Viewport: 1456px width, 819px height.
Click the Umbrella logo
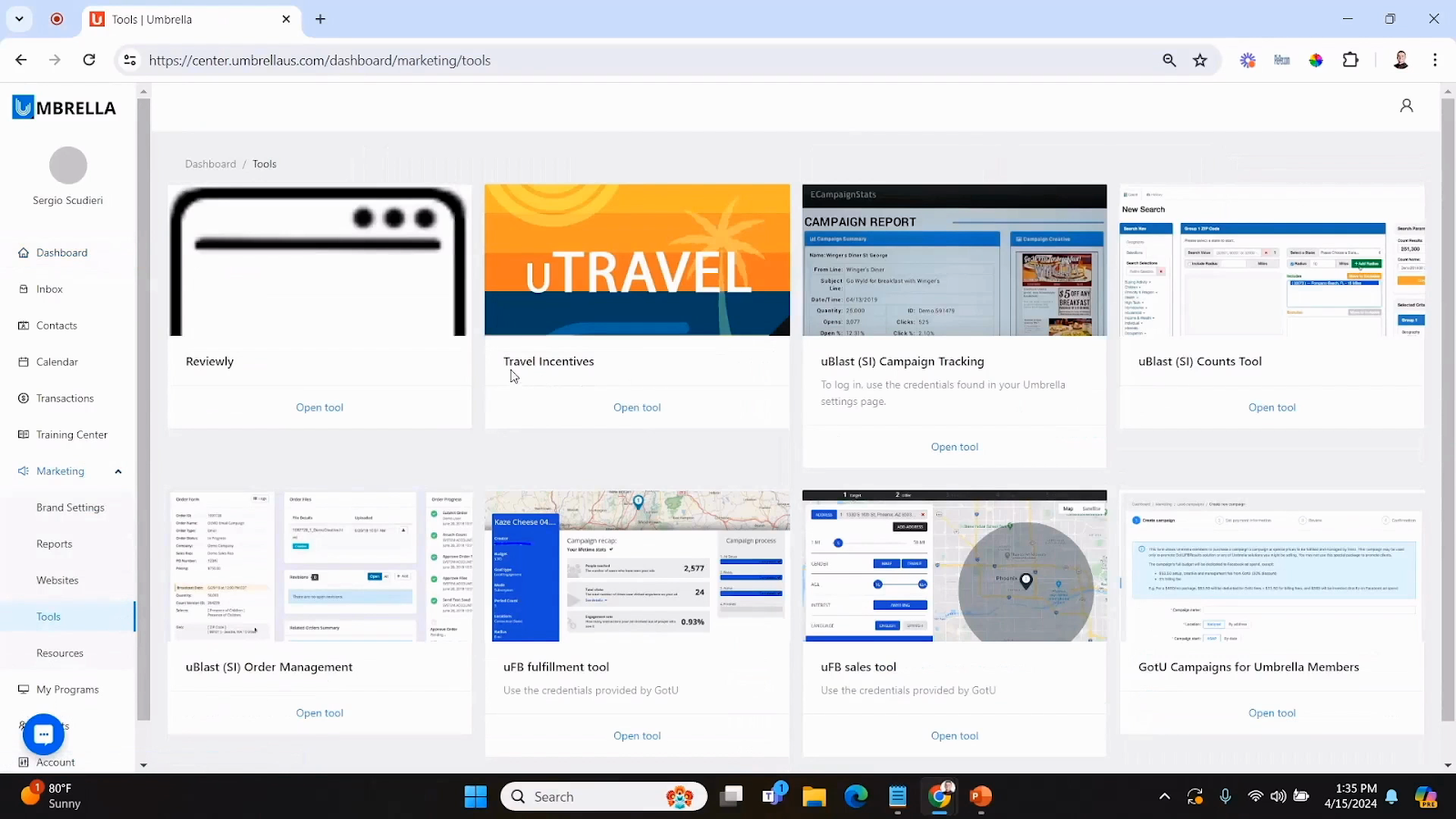click(65, 107)
